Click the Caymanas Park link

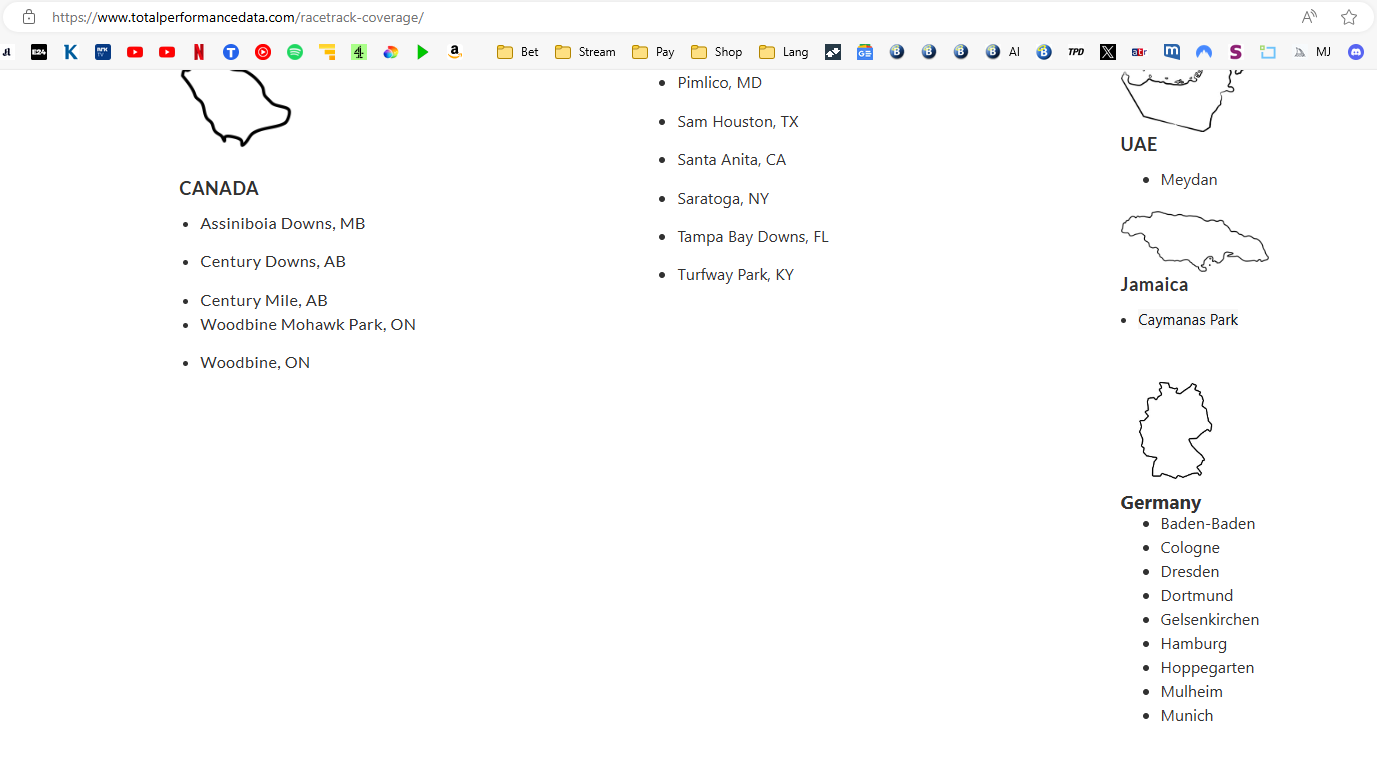(x=1188, y=320)
